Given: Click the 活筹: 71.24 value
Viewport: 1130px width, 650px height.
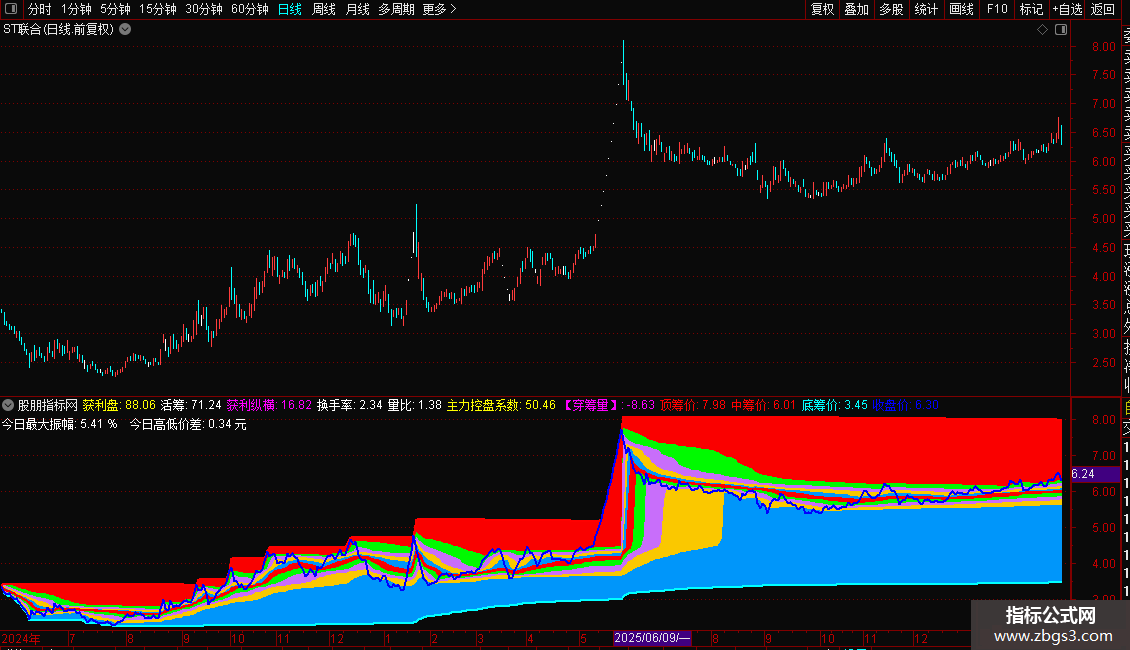Looking at the screenshot, I should (191, 405).
